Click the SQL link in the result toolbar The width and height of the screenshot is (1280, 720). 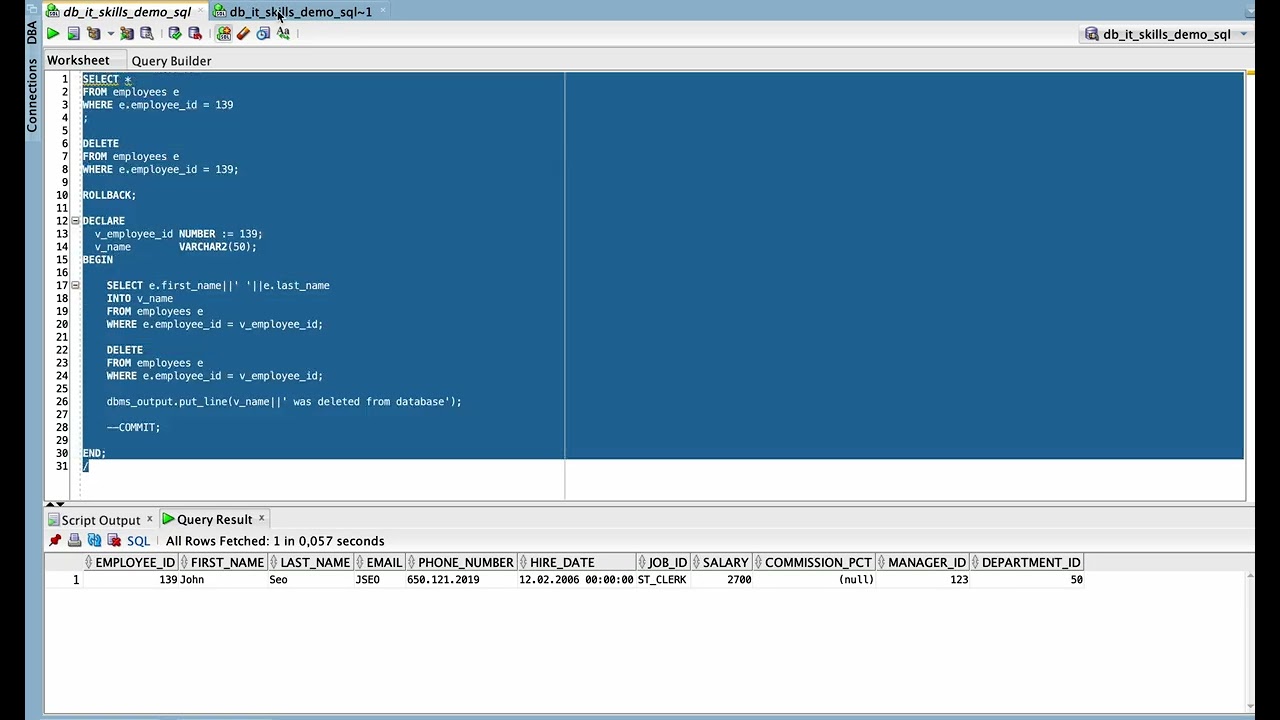click(138, 541)
